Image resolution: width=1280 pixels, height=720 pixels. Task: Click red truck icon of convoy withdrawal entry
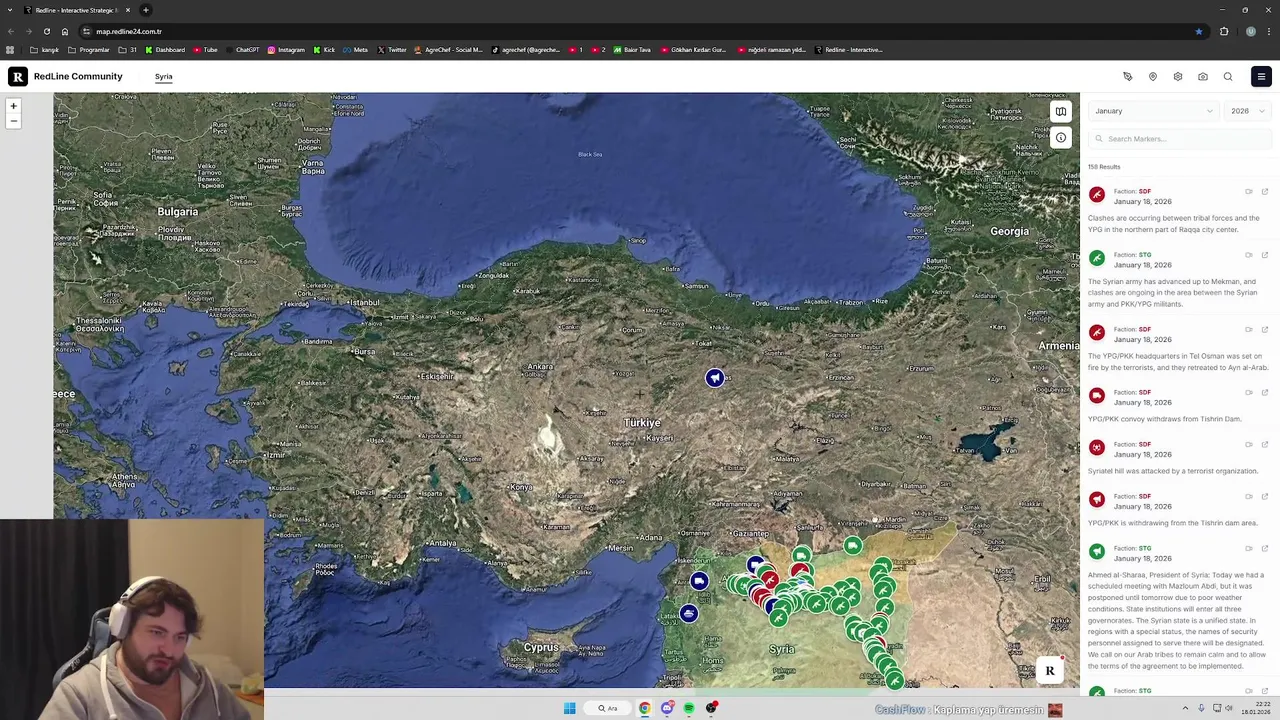[1097, 396]
